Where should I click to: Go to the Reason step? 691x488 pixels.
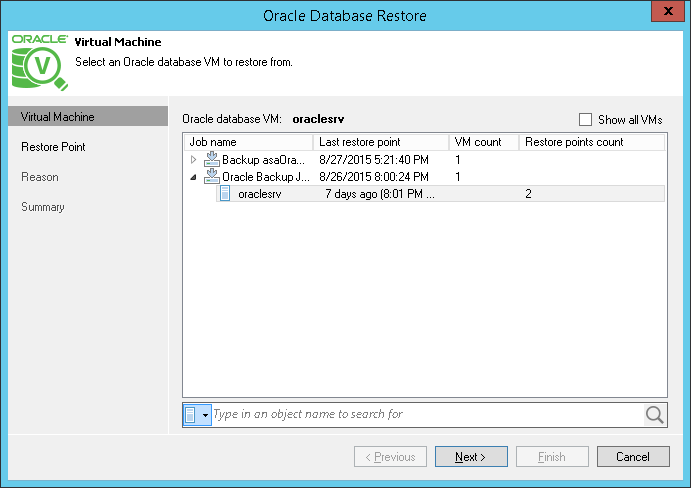pyautogui.click(x=40, y=177)
